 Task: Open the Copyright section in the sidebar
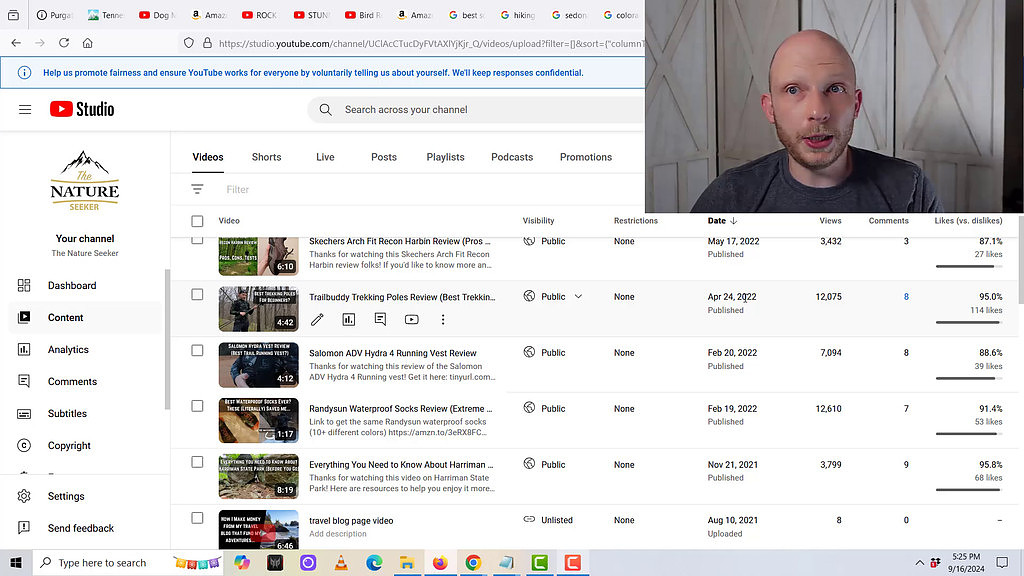click(68, 445)
